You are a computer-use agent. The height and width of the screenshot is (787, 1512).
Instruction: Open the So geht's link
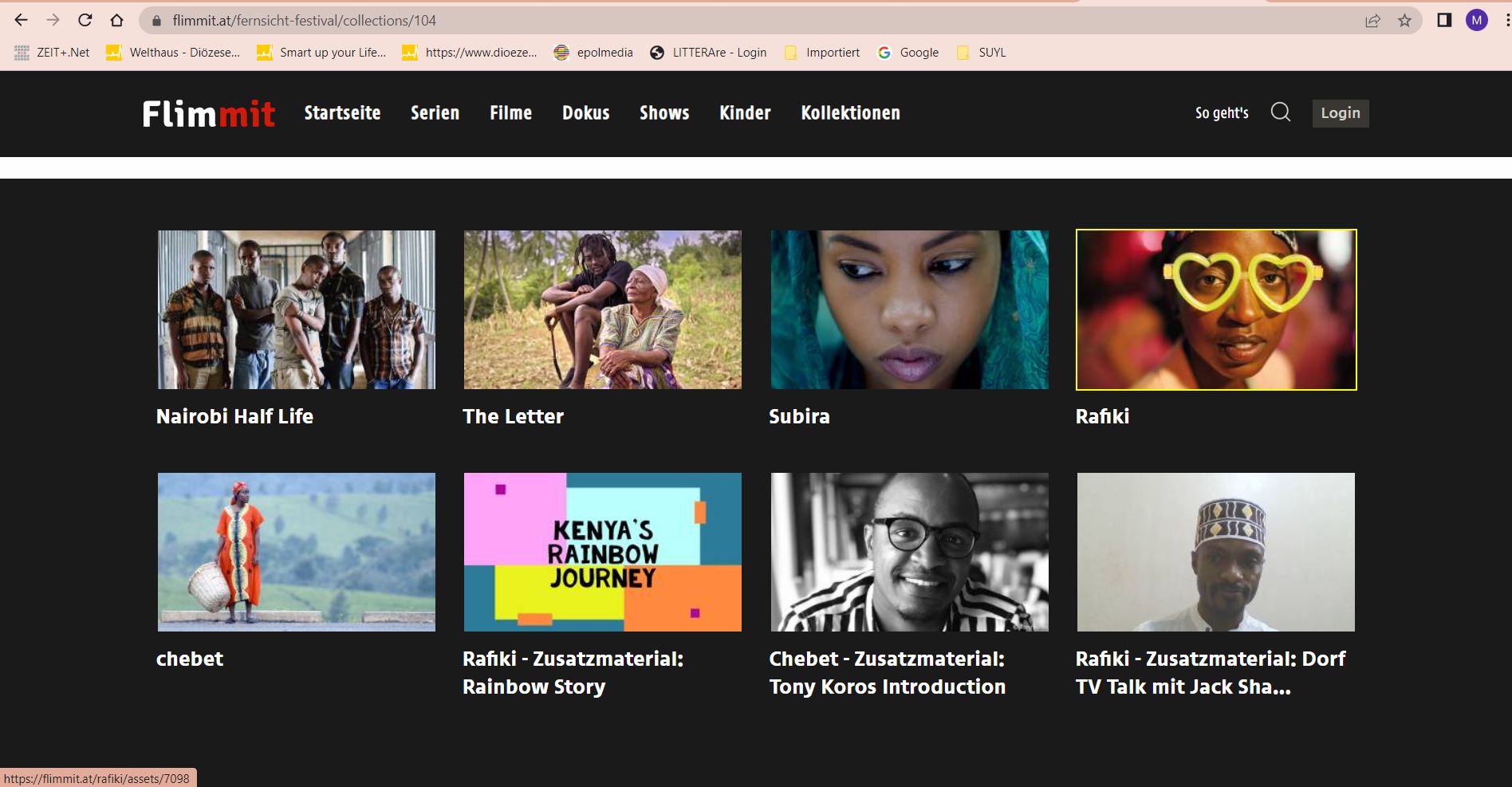coord(1221,113)
